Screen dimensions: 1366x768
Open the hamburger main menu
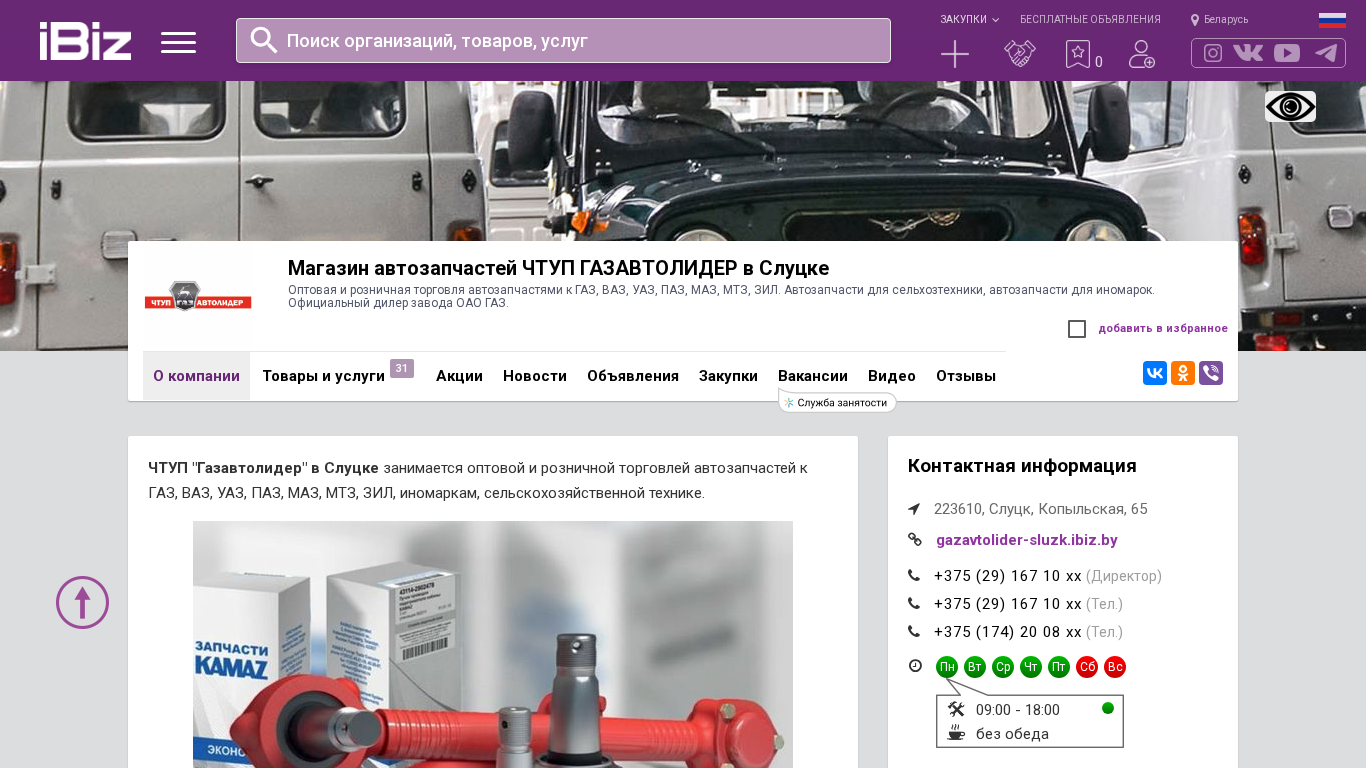pos(178,42)
